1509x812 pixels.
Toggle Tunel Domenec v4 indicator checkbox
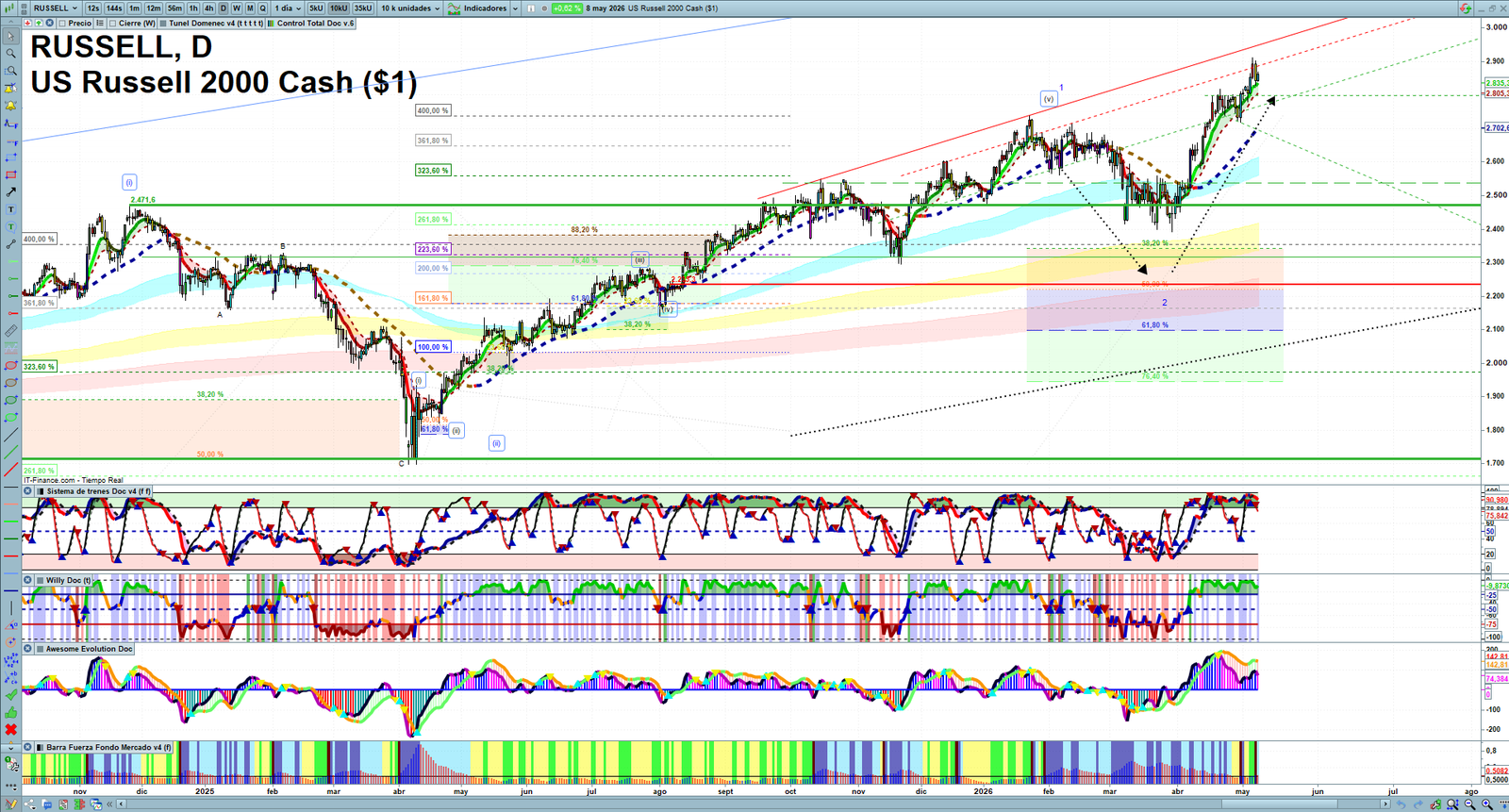tap(163, 23)
